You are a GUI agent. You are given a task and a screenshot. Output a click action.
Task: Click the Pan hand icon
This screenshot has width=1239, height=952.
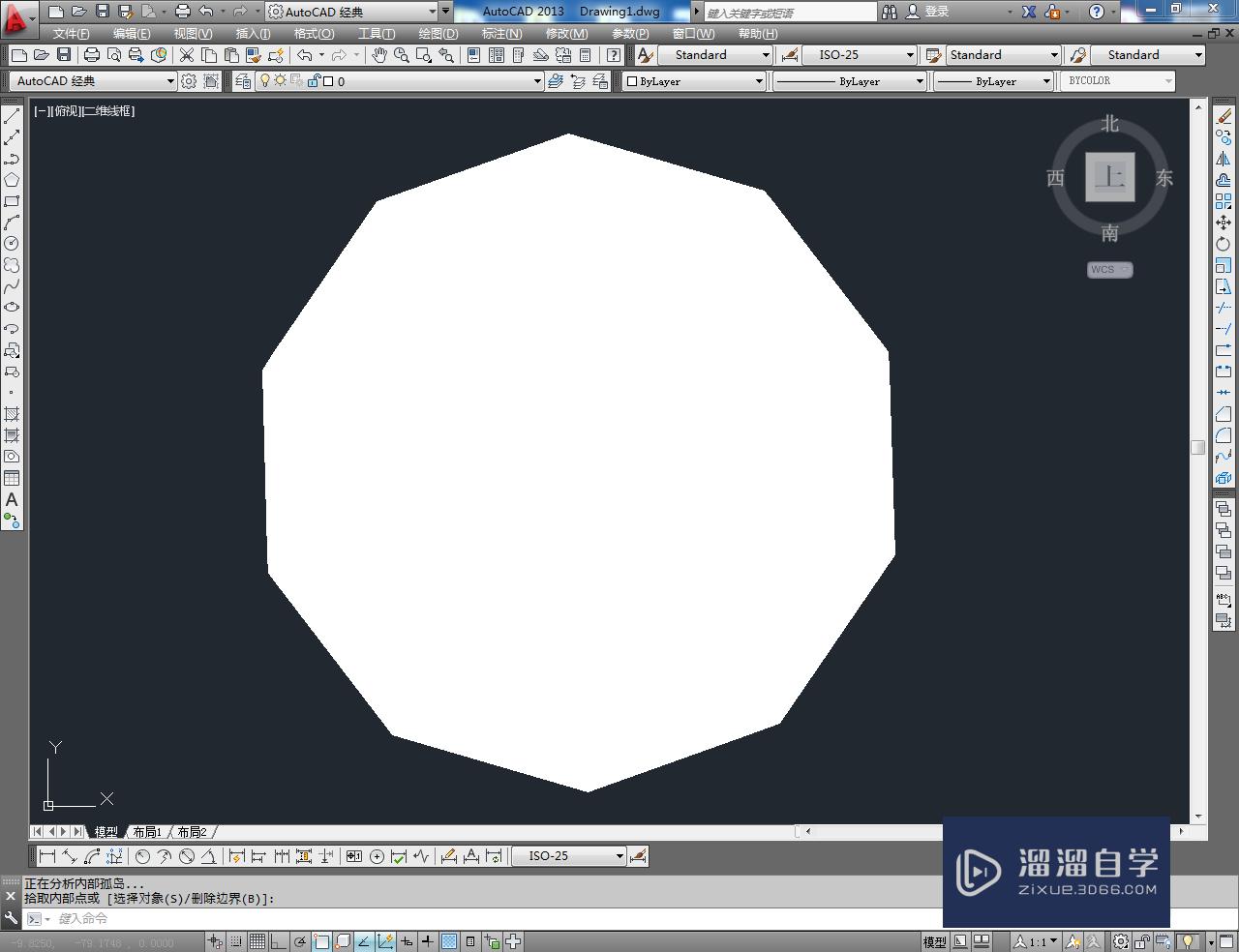tap(379, 55)
